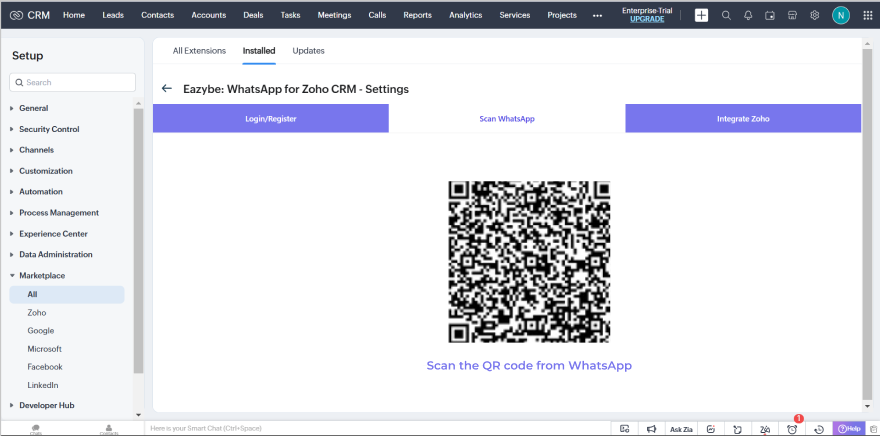Open the Reports module

[418, 15]
